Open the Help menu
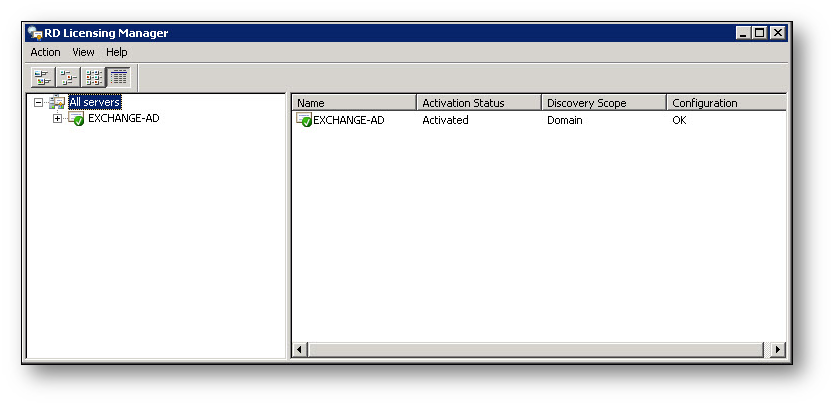Image resolution: width=835 pixels, height=407 pixels. (117, 52)
